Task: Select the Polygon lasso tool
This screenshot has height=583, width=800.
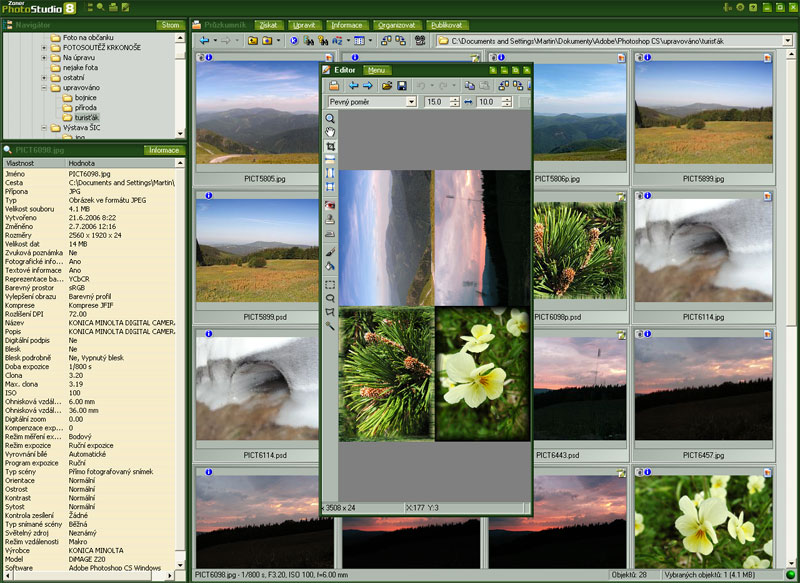Action: click(x=330, y=312)
